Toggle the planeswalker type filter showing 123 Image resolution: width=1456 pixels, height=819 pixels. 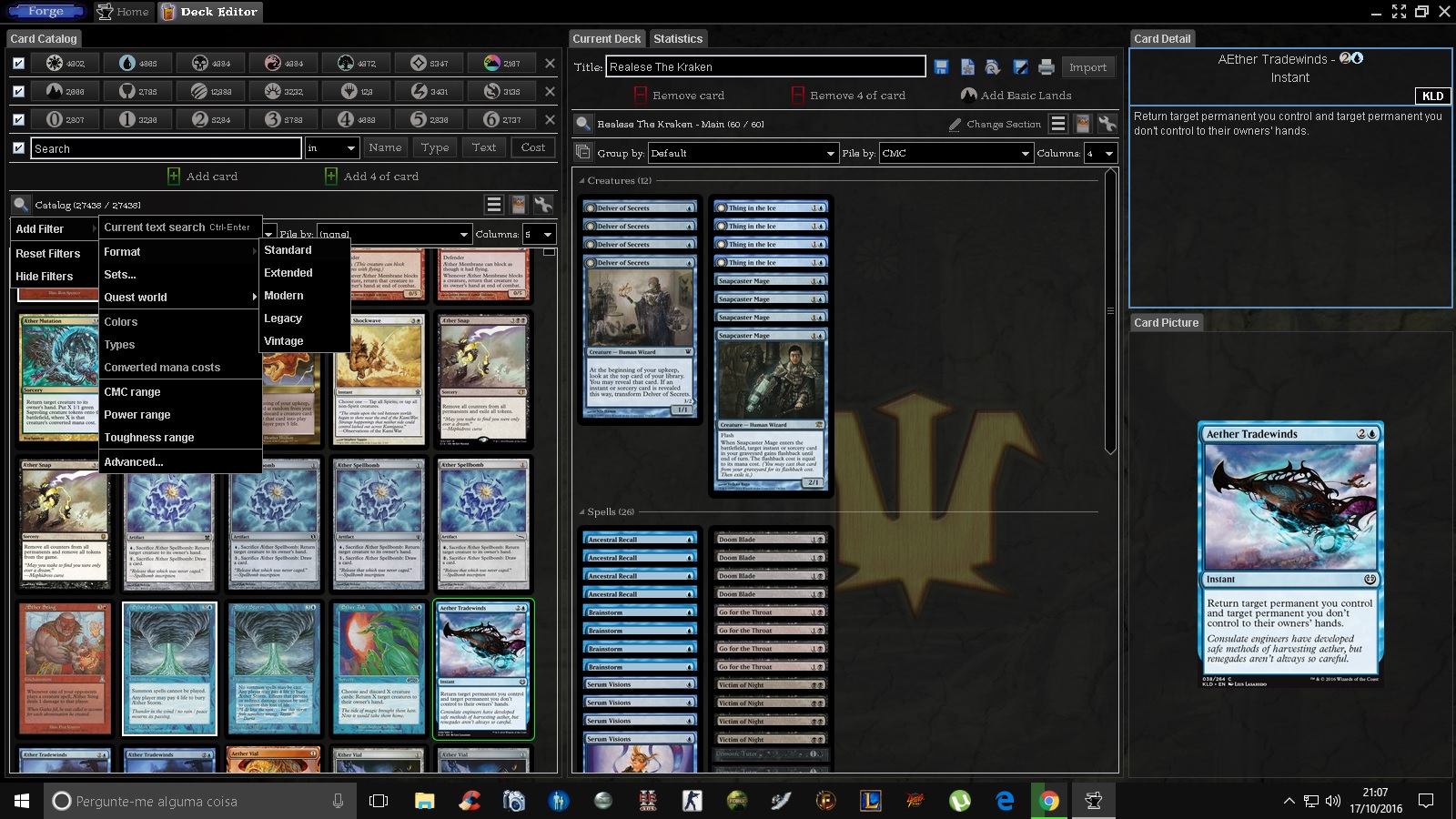(x=357, y=91)
